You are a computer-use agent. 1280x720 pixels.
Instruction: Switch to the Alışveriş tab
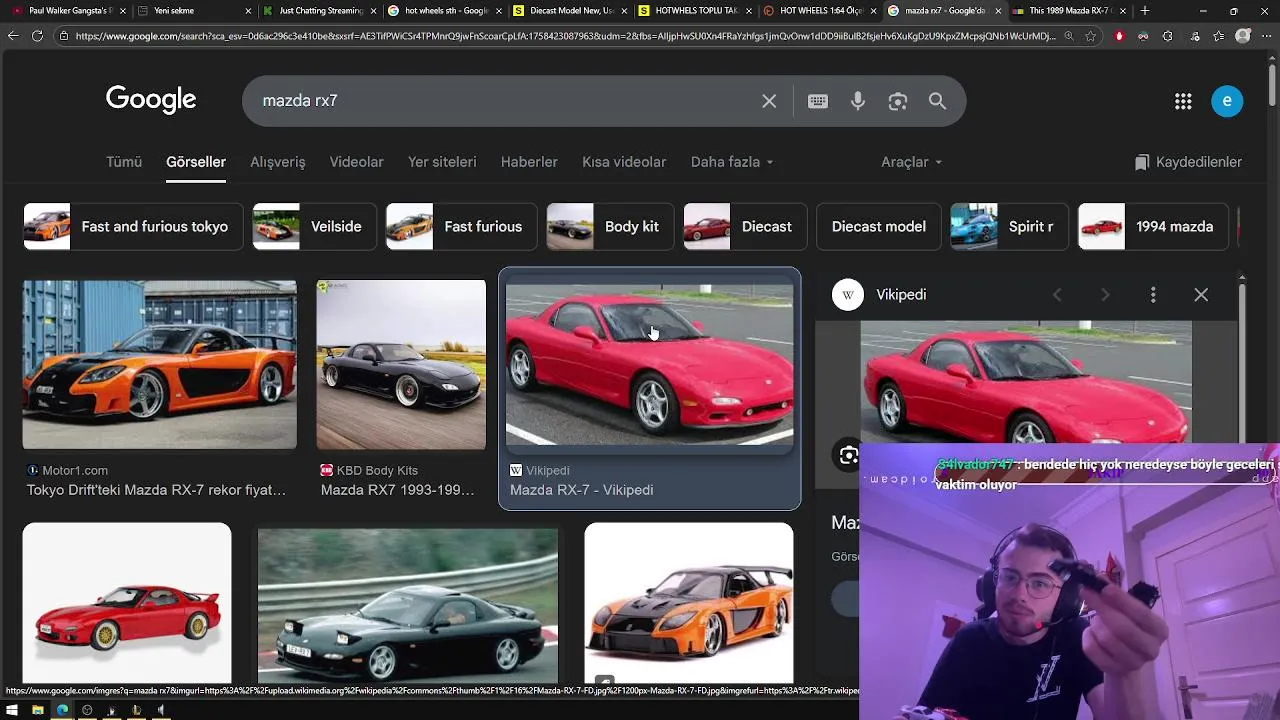tap(278, 162)
